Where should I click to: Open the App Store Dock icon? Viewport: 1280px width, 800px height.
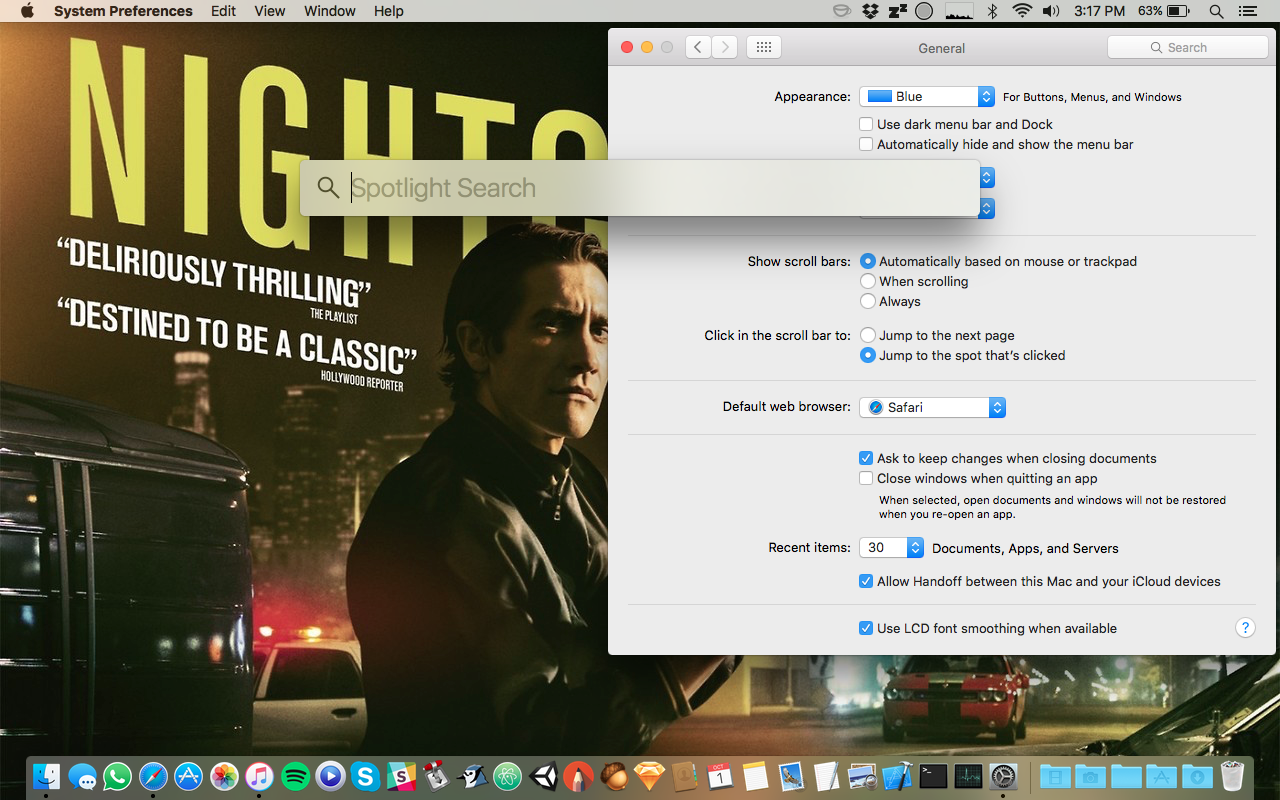coord(188,776)
